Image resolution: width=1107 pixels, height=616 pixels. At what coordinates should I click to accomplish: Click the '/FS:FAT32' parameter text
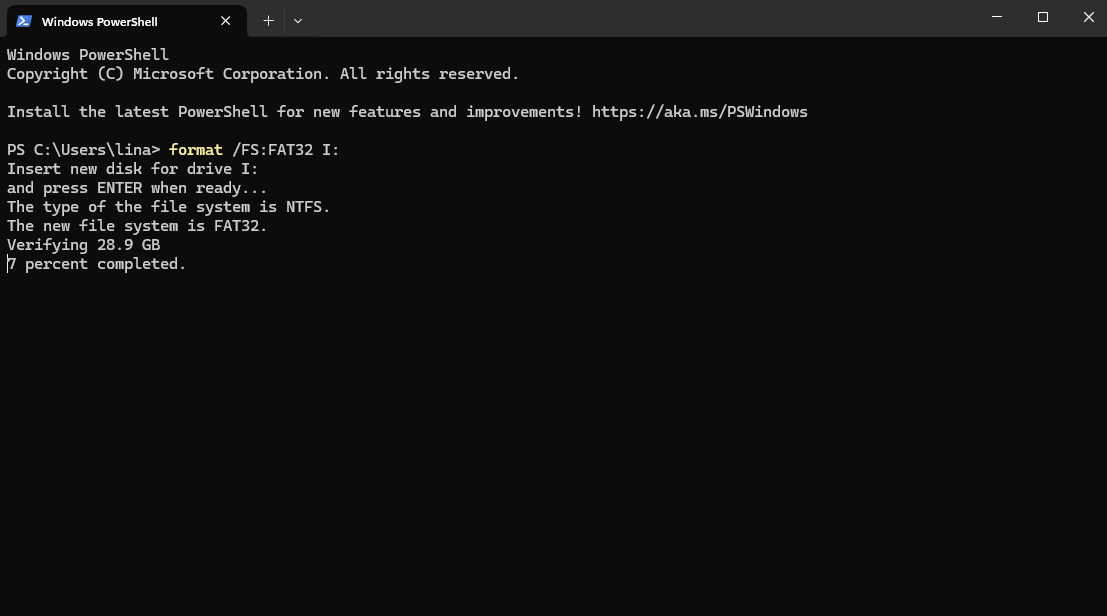coord(272,150)
